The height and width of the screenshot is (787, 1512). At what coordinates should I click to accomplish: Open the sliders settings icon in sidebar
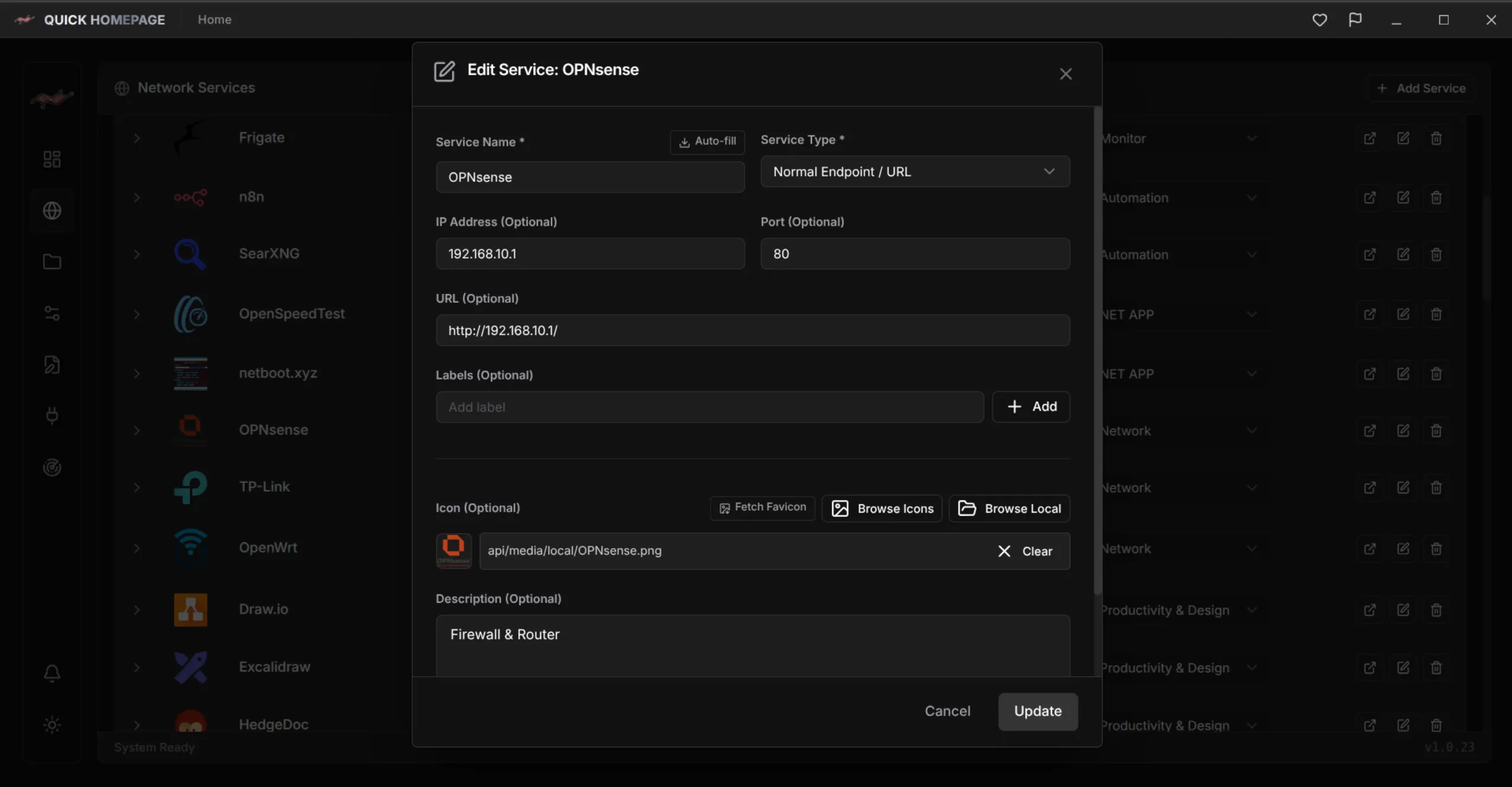52,313
